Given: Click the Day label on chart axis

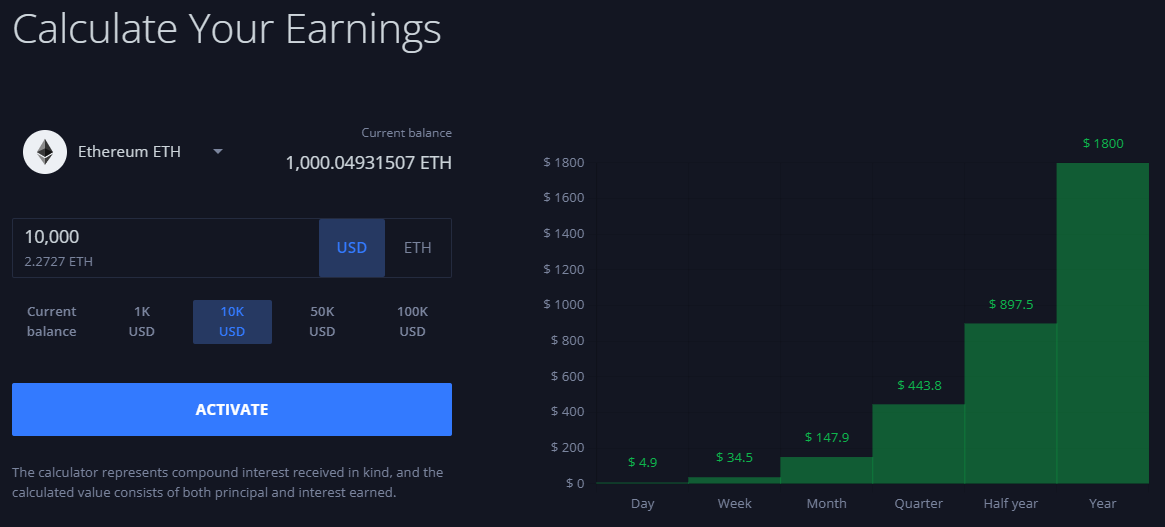Looking at the screenshot, I should [643, 504].
